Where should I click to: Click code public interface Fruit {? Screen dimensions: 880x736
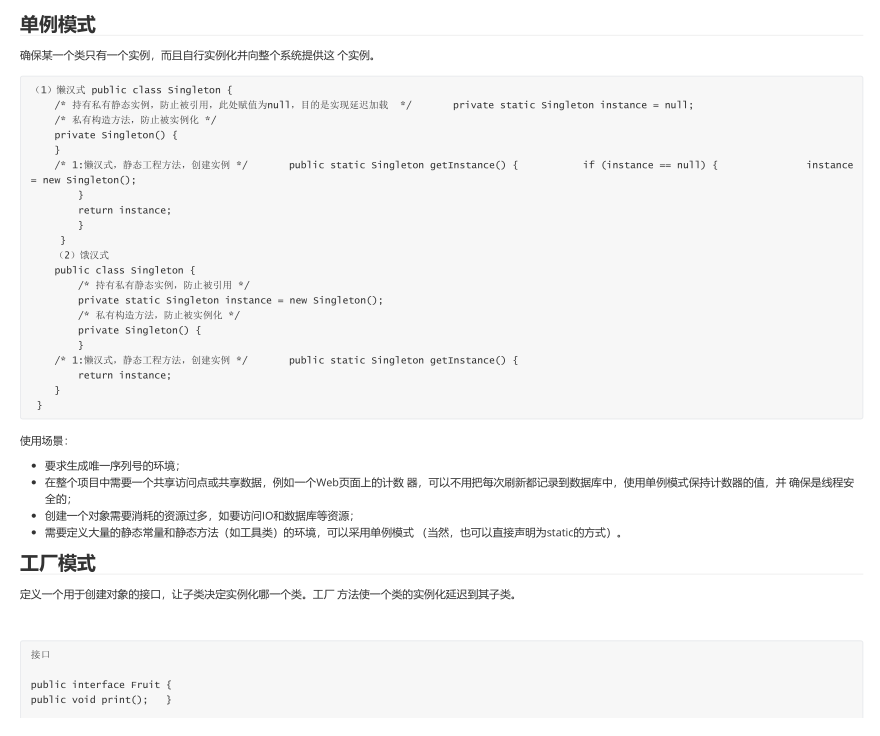[x=101, y=685]
